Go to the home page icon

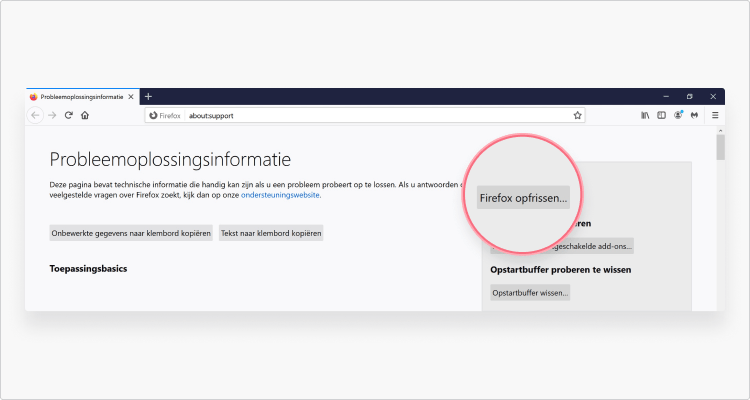pyautogui.click(x=85, y=115)
